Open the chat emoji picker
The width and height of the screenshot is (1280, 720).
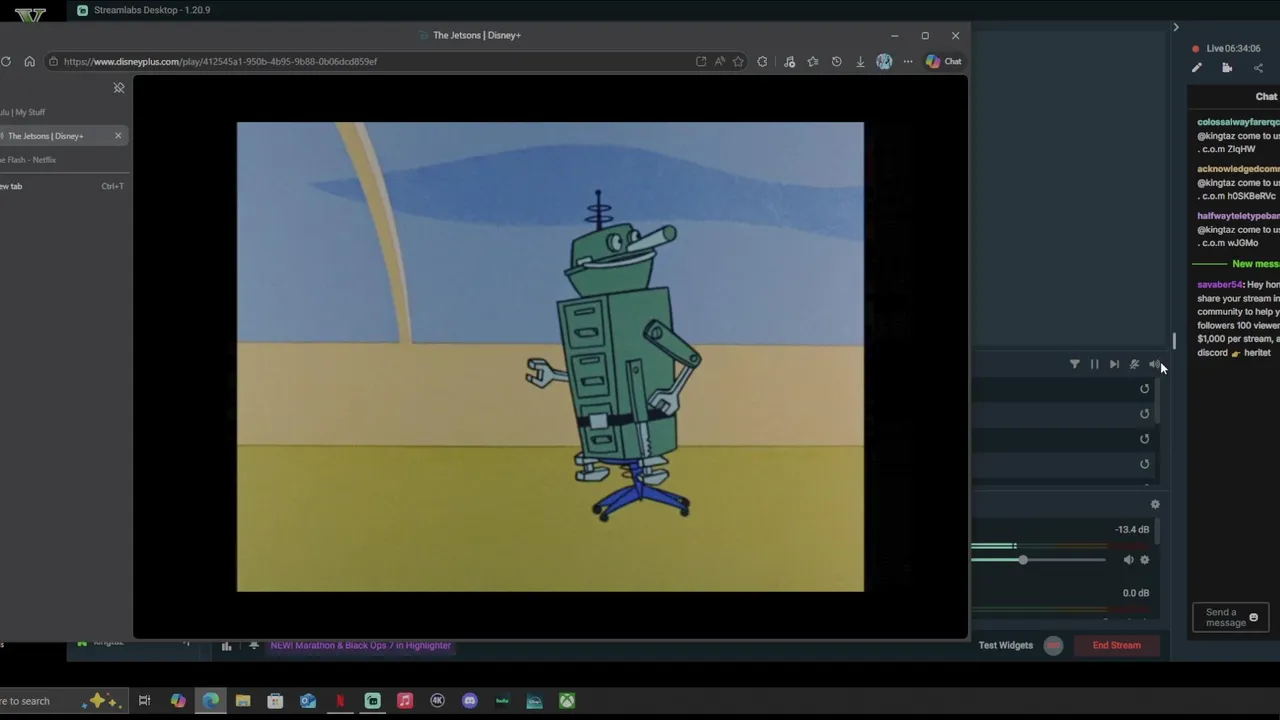[x=1254, y=617]
